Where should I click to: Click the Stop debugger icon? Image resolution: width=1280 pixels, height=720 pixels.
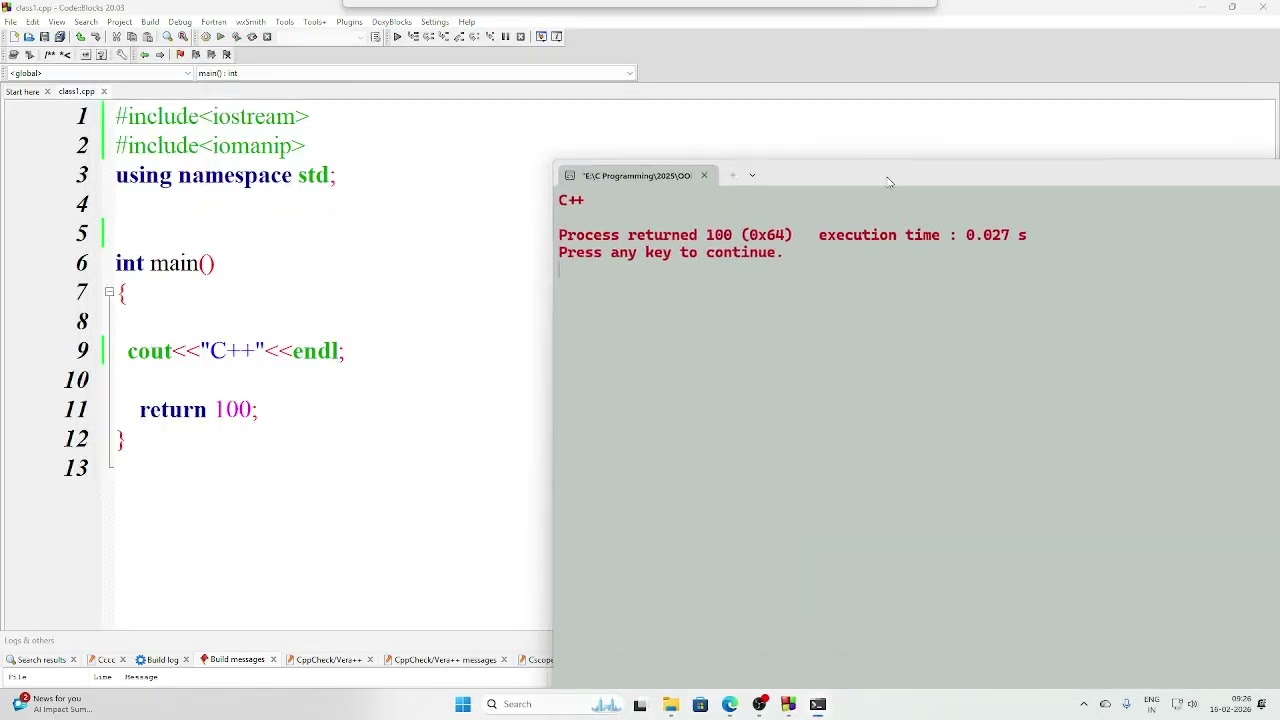(x=521, y=37)
